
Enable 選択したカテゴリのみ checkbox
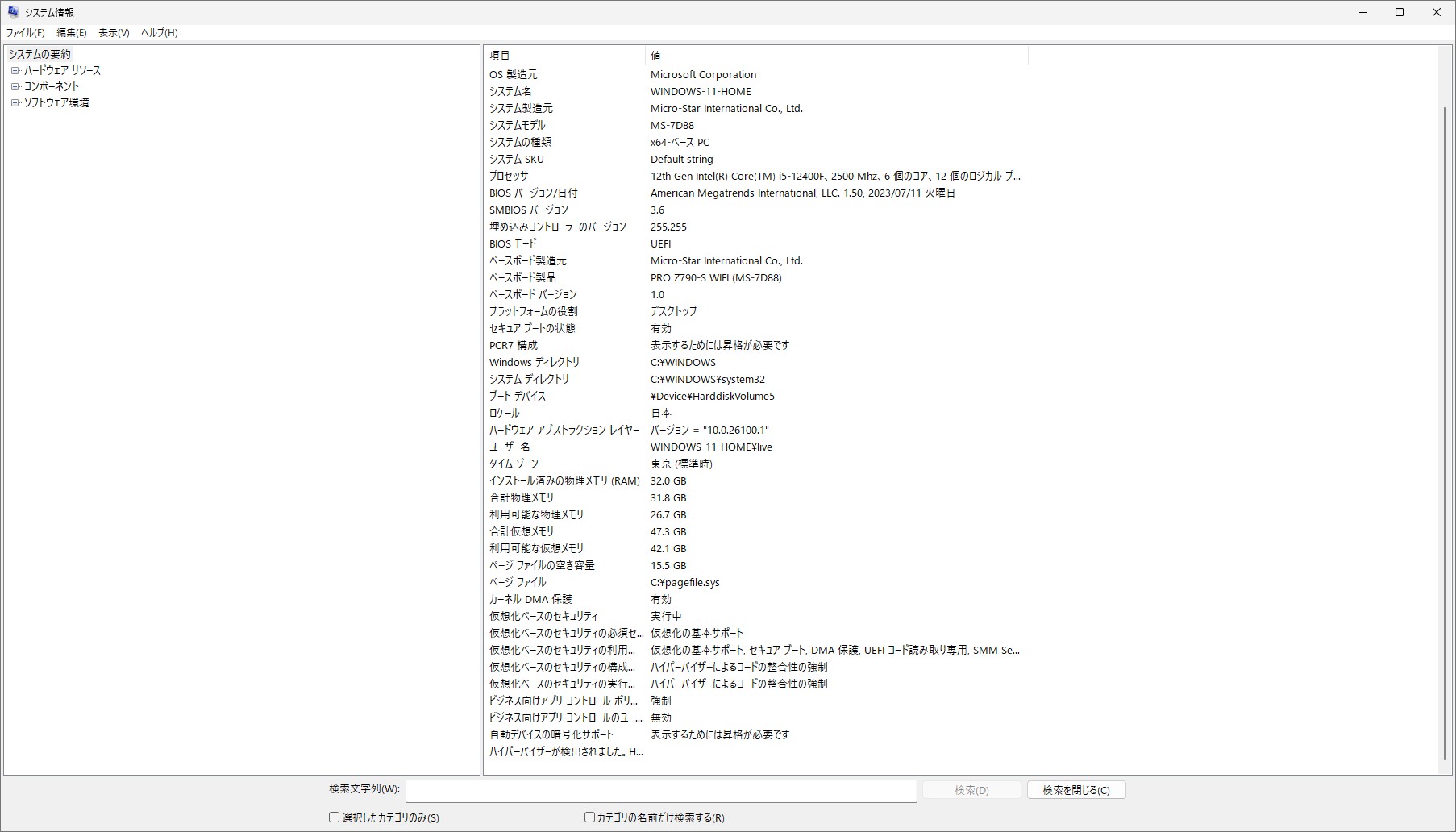point(335,817)
